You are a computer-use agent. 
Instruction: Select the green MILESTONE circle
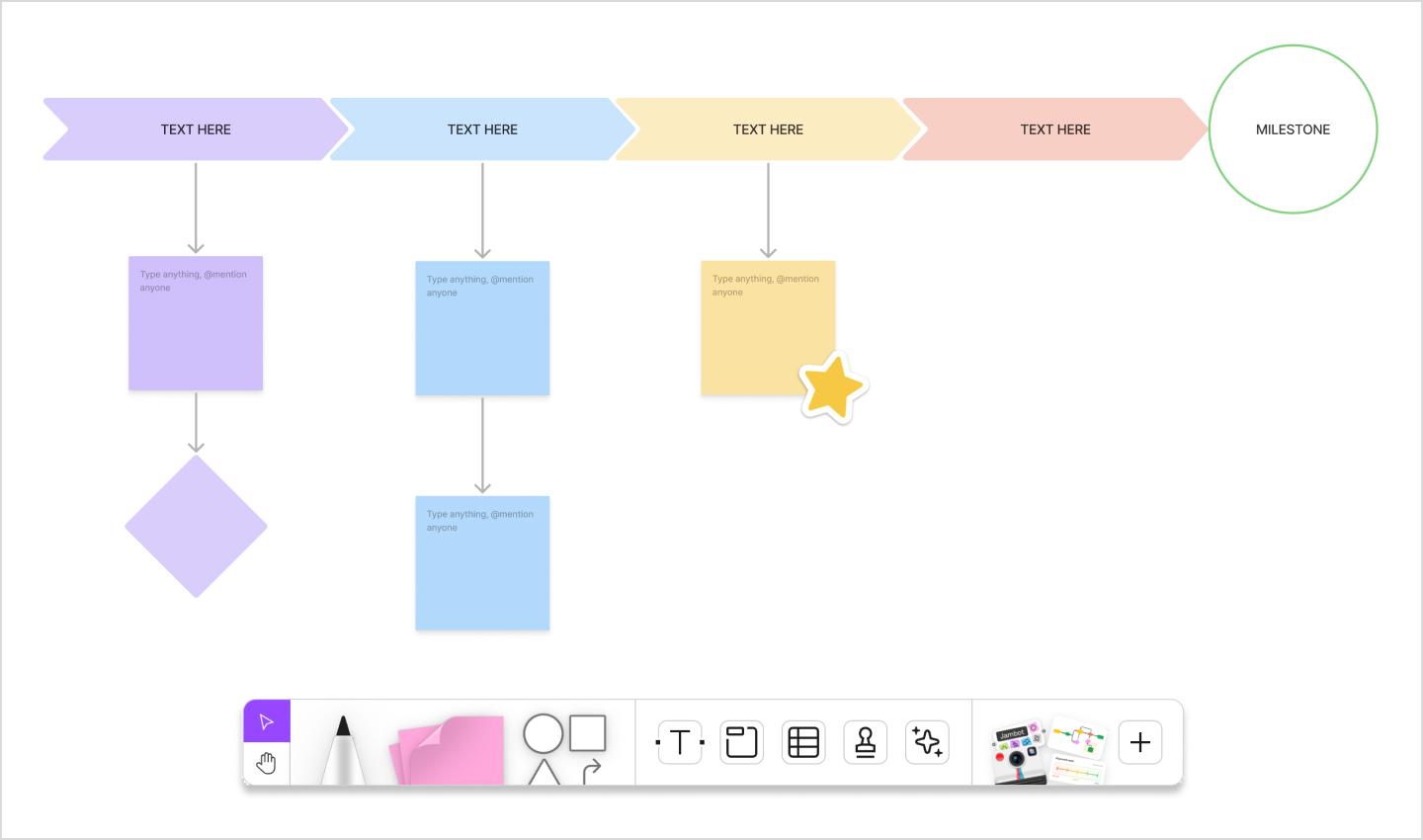coord(1293,128)
